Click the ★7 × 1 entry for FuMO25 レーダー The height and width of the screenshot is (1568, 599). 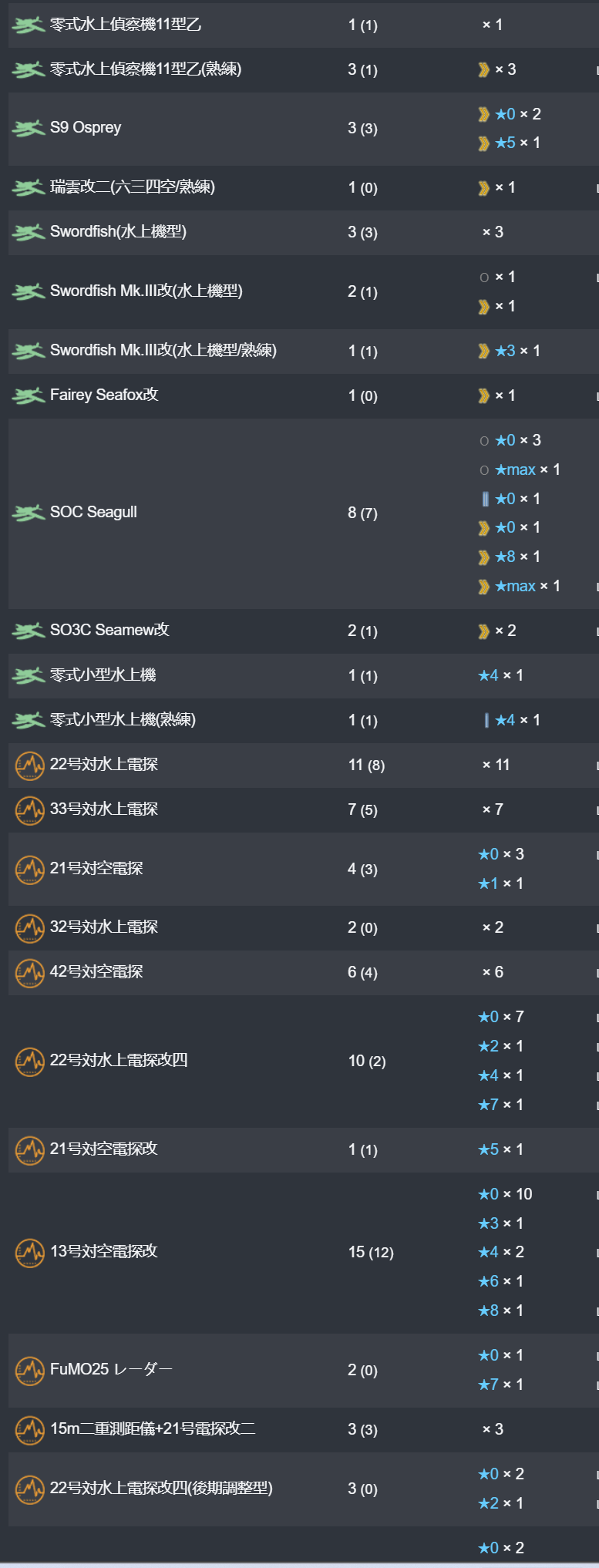click(500, 1385)
